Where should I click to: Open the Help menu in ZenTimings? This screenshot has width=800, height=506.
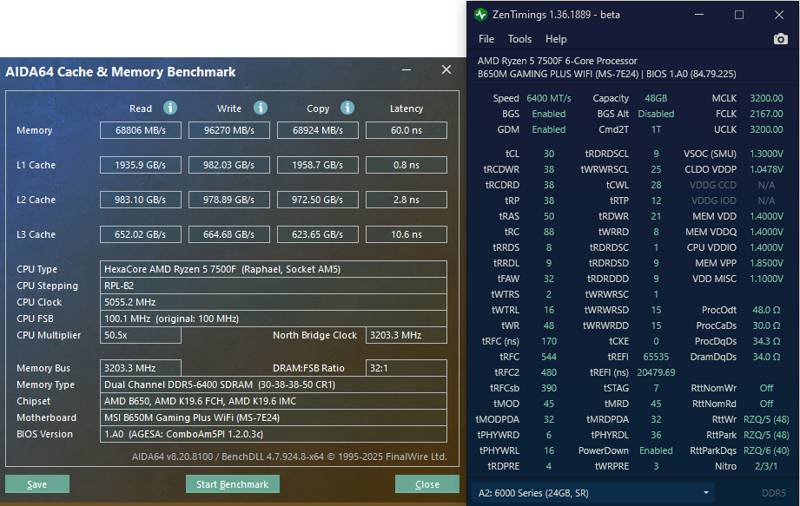click(x=556, y=39)
